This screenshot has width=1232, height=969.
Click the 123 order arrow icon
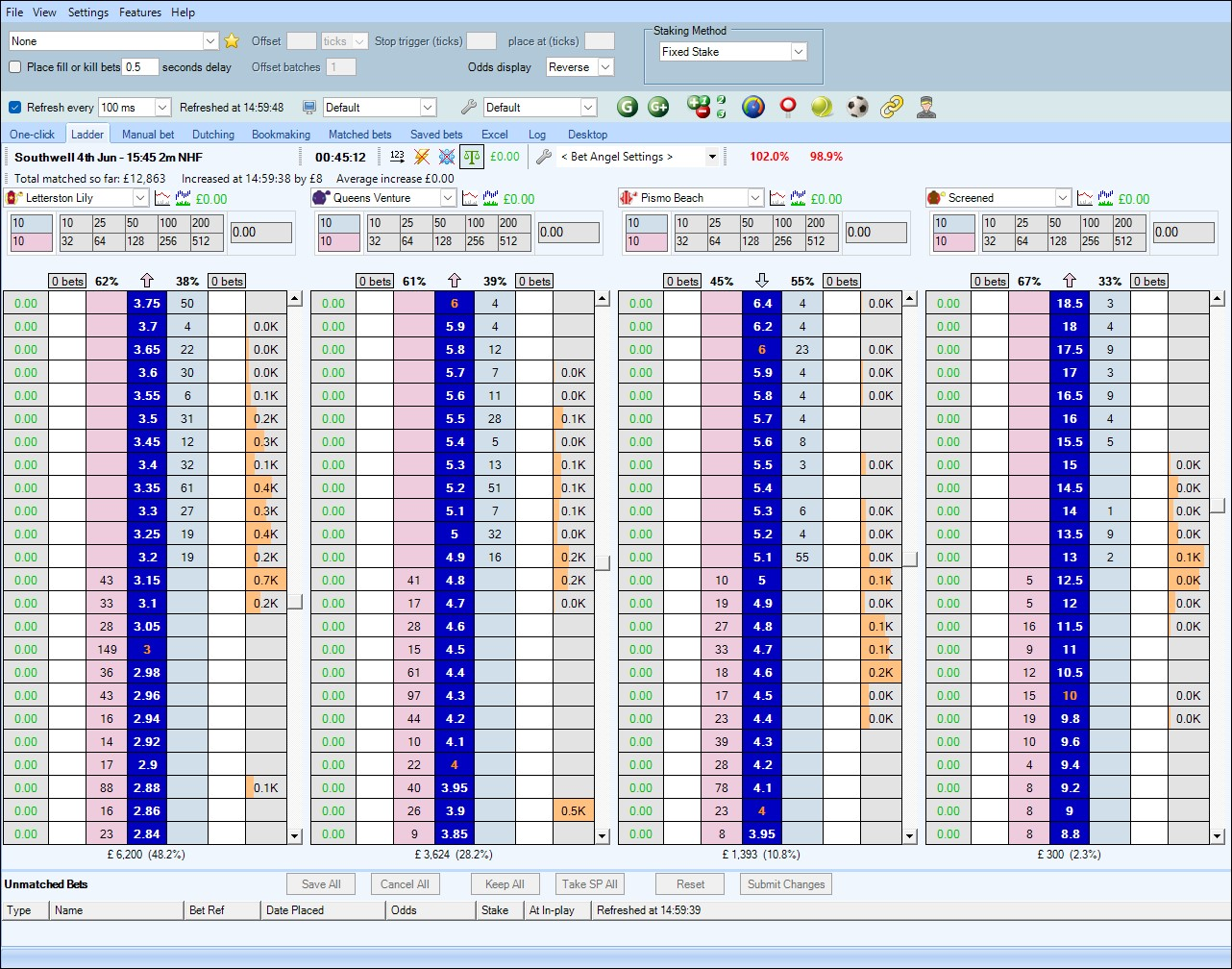397,156
